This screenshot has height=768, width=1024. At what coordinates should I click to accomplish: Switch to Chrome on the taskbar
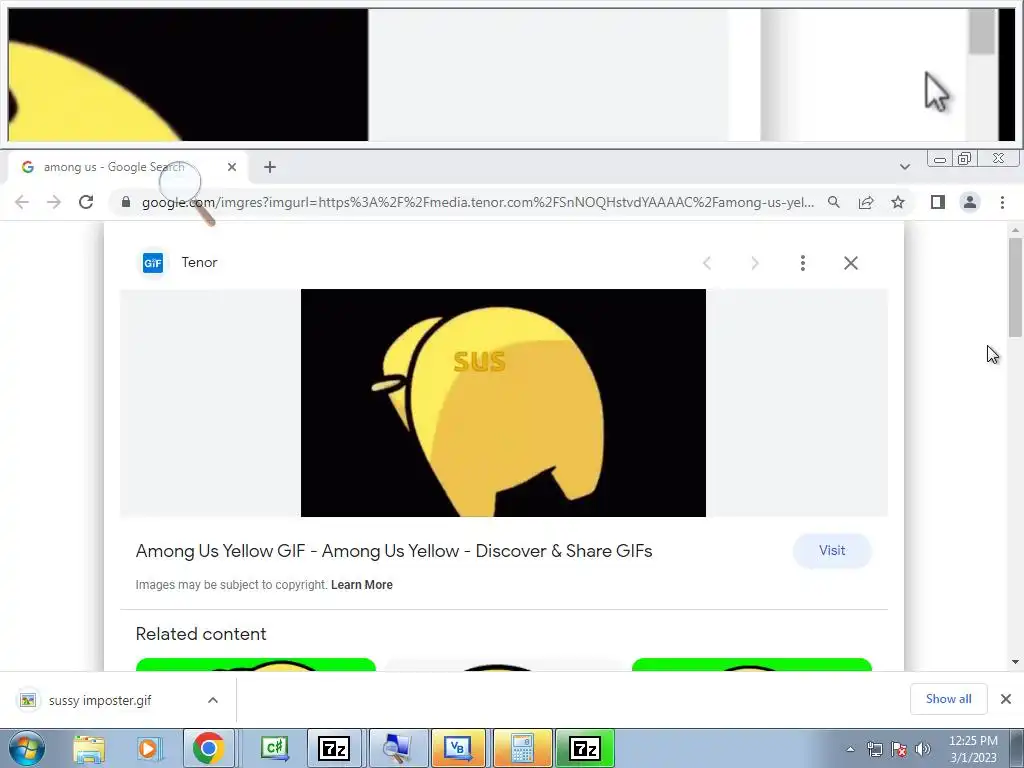(x=208, y=748)
